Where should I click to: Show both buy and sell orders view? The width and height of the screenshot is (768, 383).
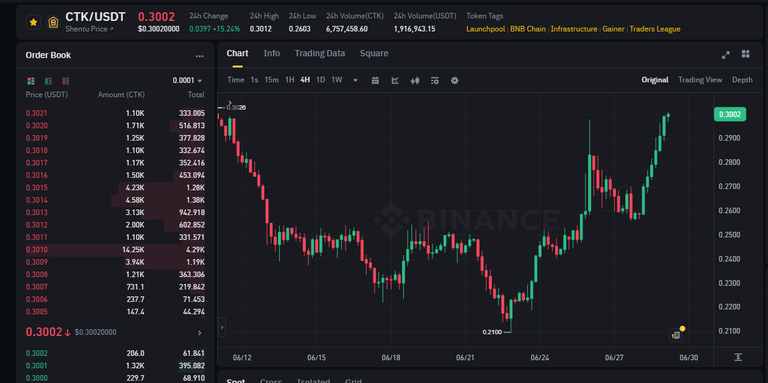tap(31, 81)
